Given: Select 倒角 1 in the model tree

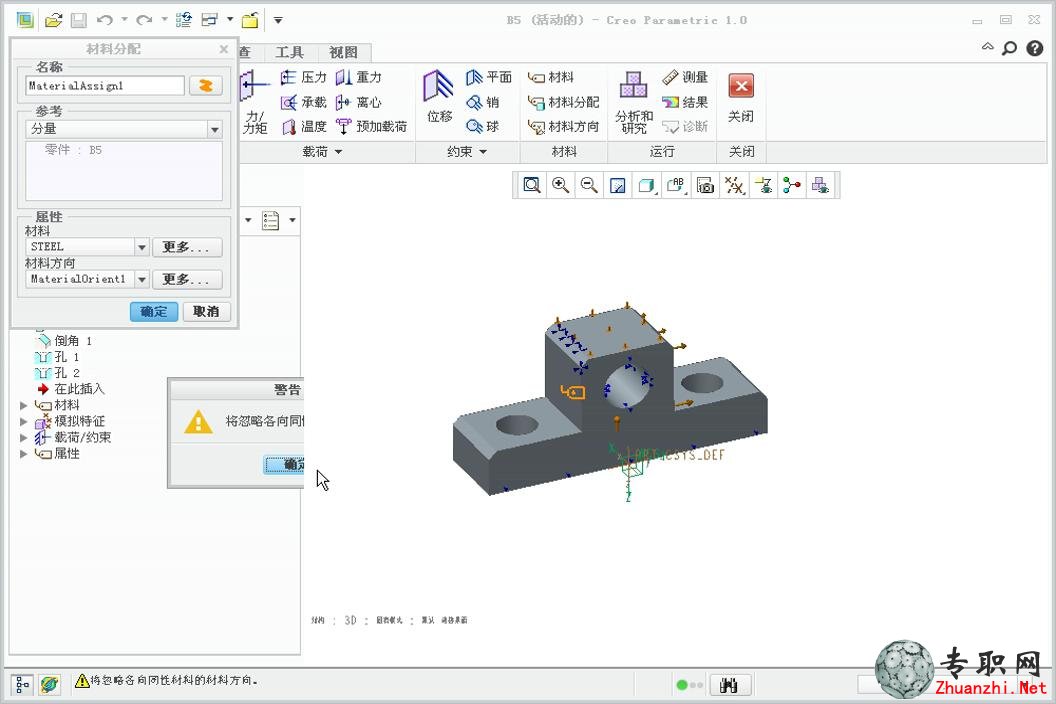Looking at the screenshot, I should (65, 341).
